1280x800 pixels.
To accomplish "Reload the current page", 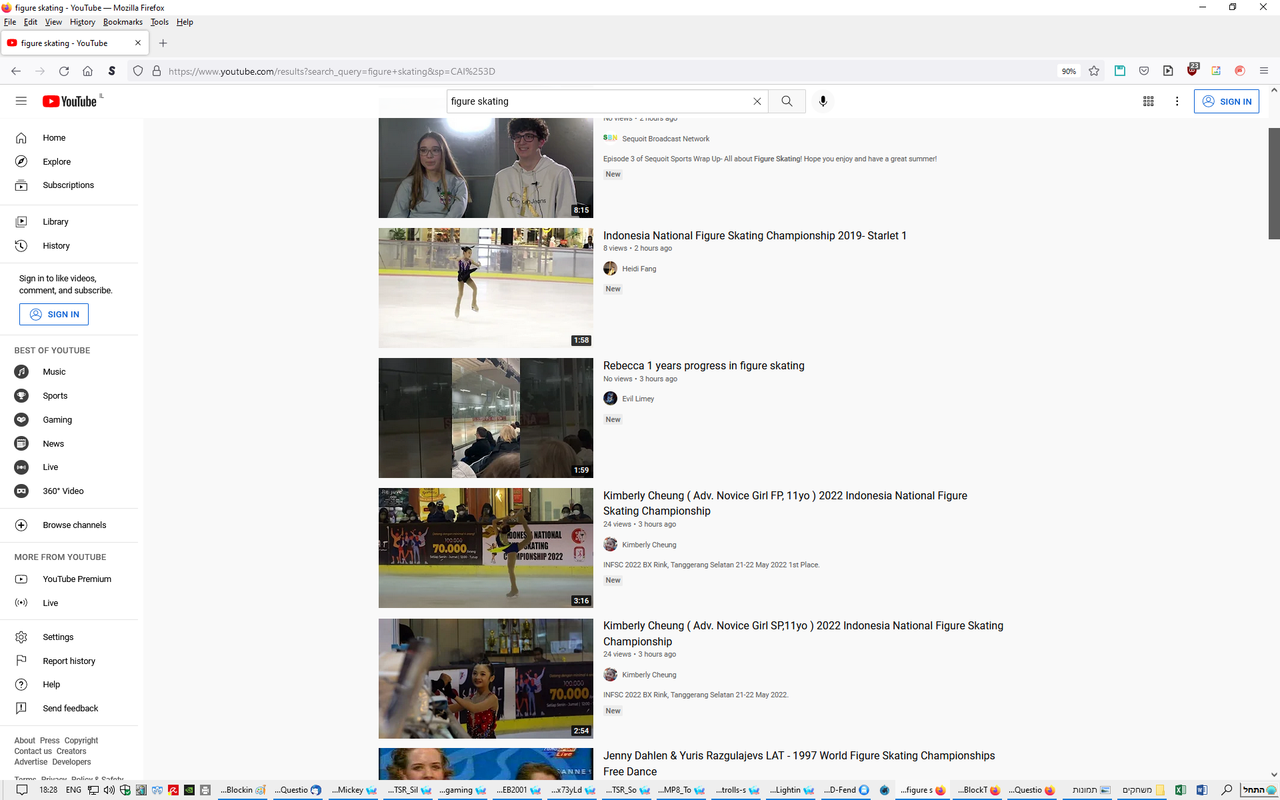I will pos(64,71).
